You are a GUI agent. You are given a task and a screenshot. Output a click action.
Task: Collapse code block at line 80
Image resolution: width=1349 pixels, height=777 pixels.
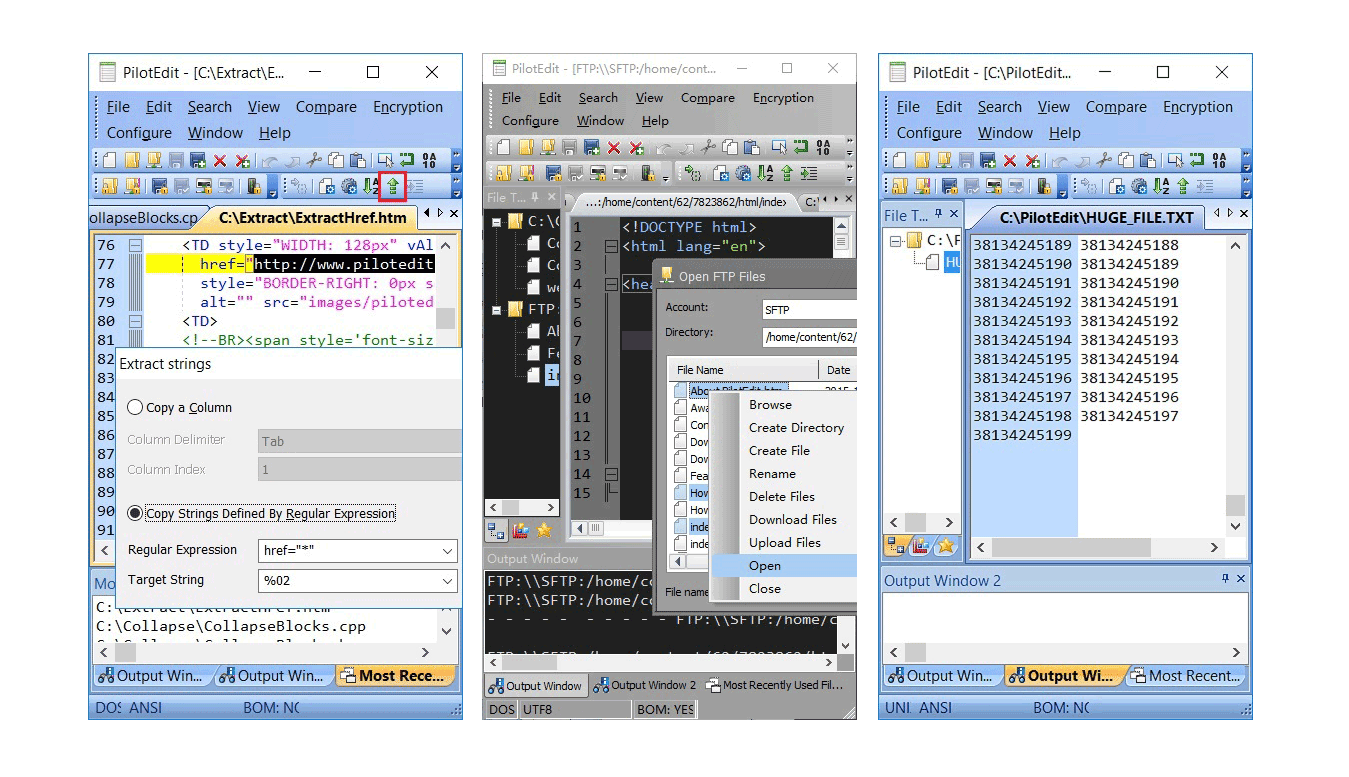pyautogui.click(x=135, y=321)
